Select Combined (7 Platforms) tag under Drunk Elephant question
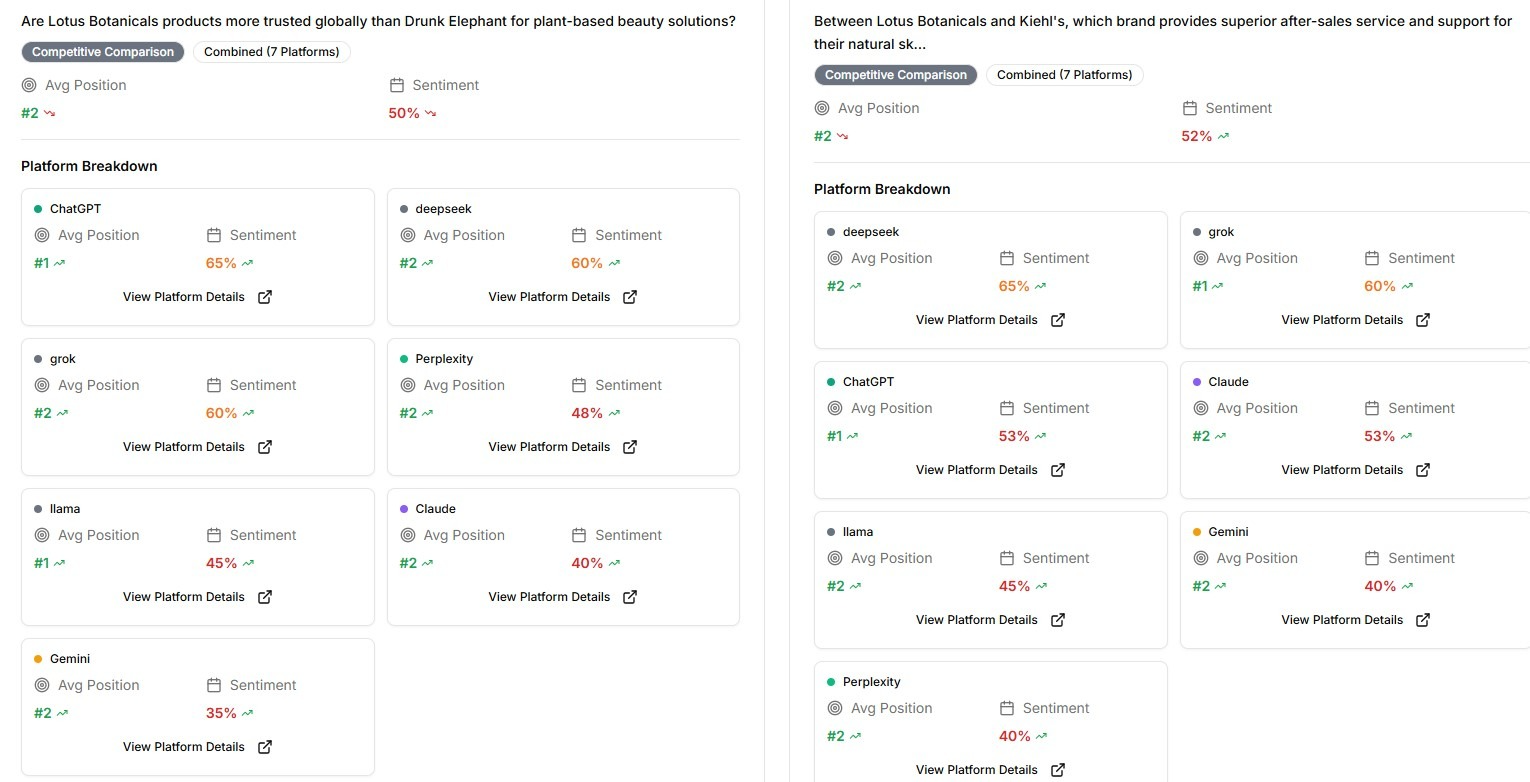Viewport: 1530px width, 782px height. (271, 52)
